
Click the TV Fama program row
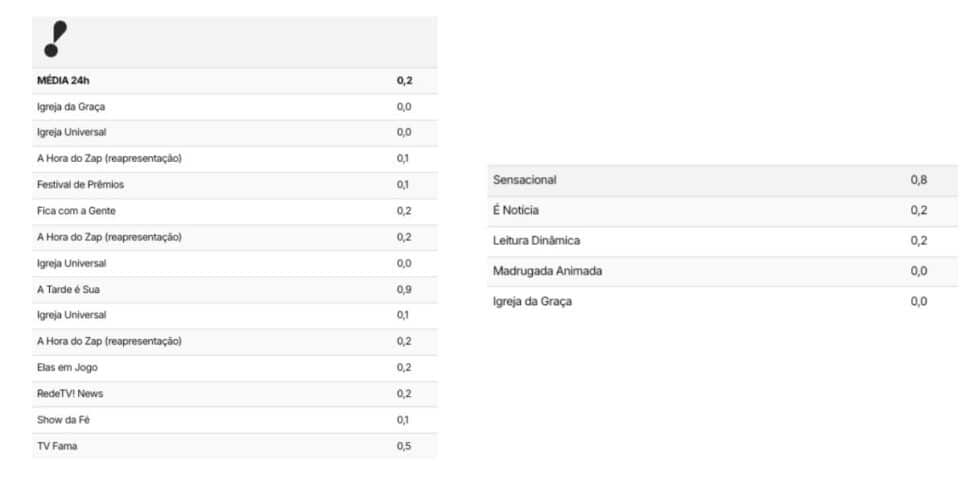click(x=235, y=446)
